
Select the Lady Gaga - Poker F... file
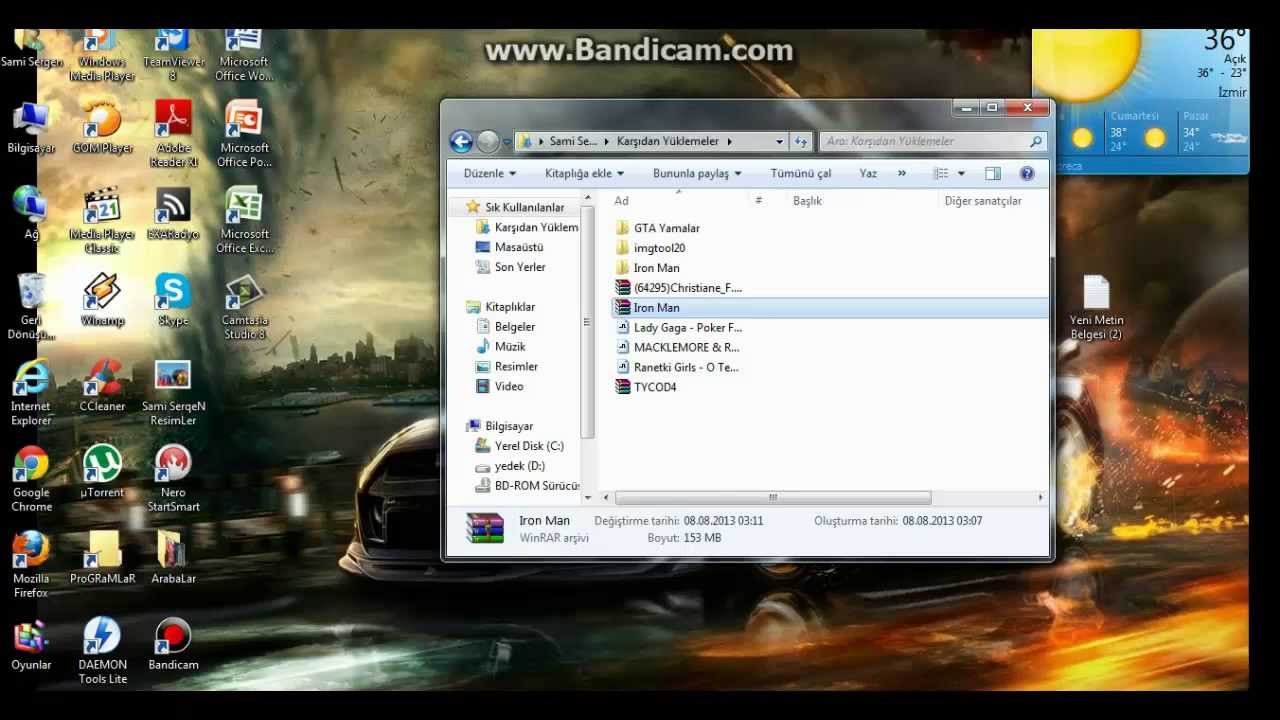687,327
